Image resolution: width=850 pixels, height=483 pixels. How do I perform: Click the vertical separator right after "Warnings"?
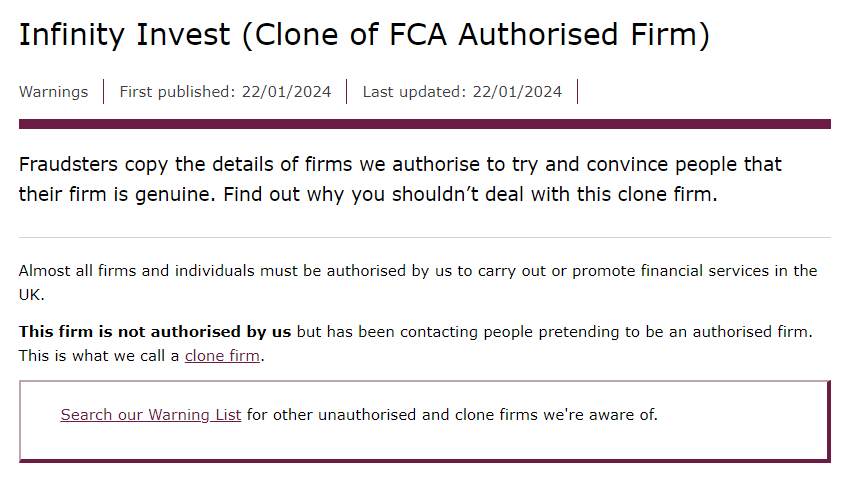pyautogui.click(x=104, y=91)
